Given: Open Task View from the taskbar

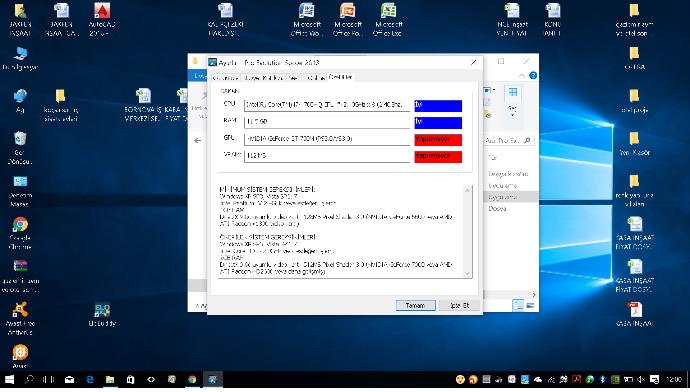Looking at the screenshot, I should point(49,379).
